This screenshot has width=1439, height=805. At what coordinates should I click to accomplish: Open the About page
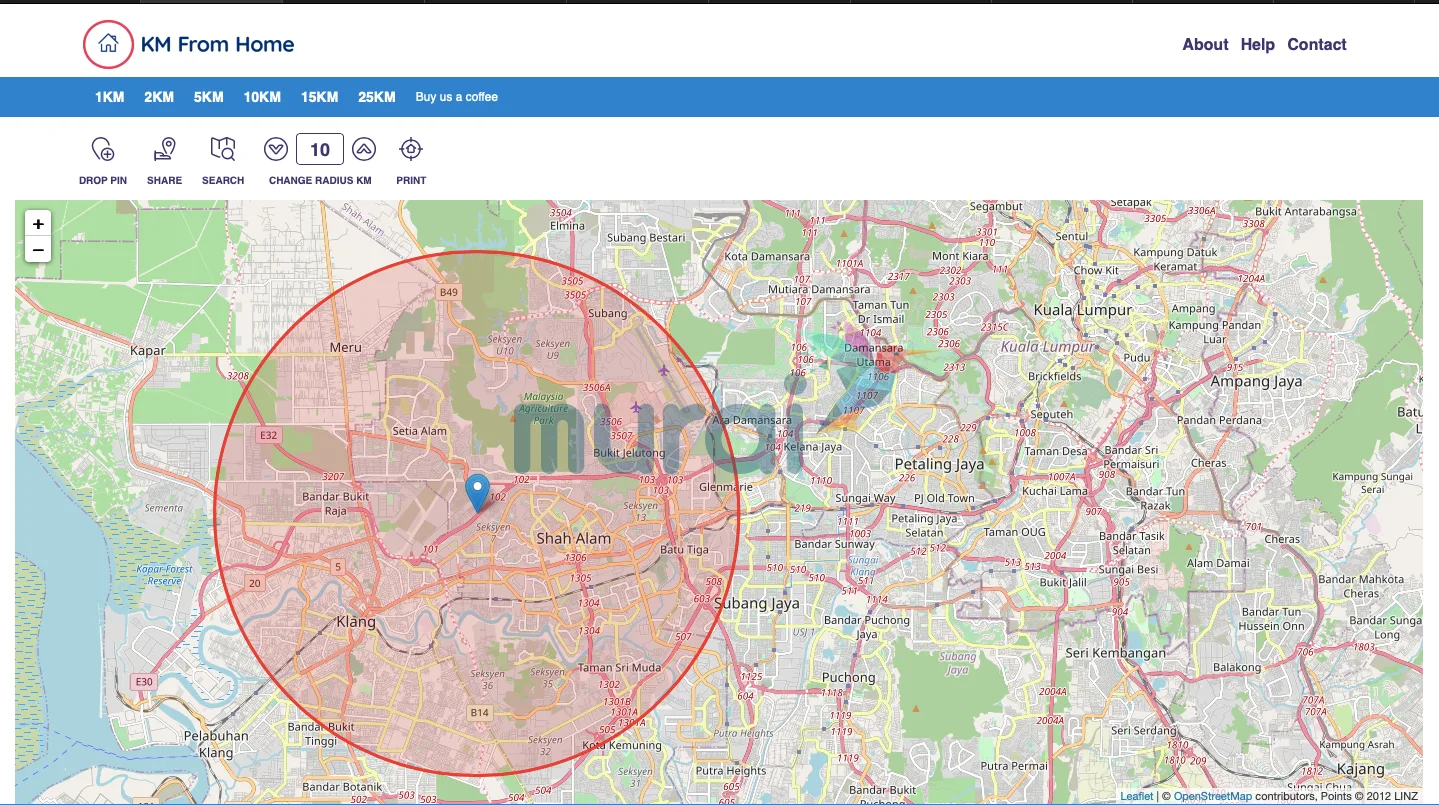pyautogui.click(x=1205, y=44)
